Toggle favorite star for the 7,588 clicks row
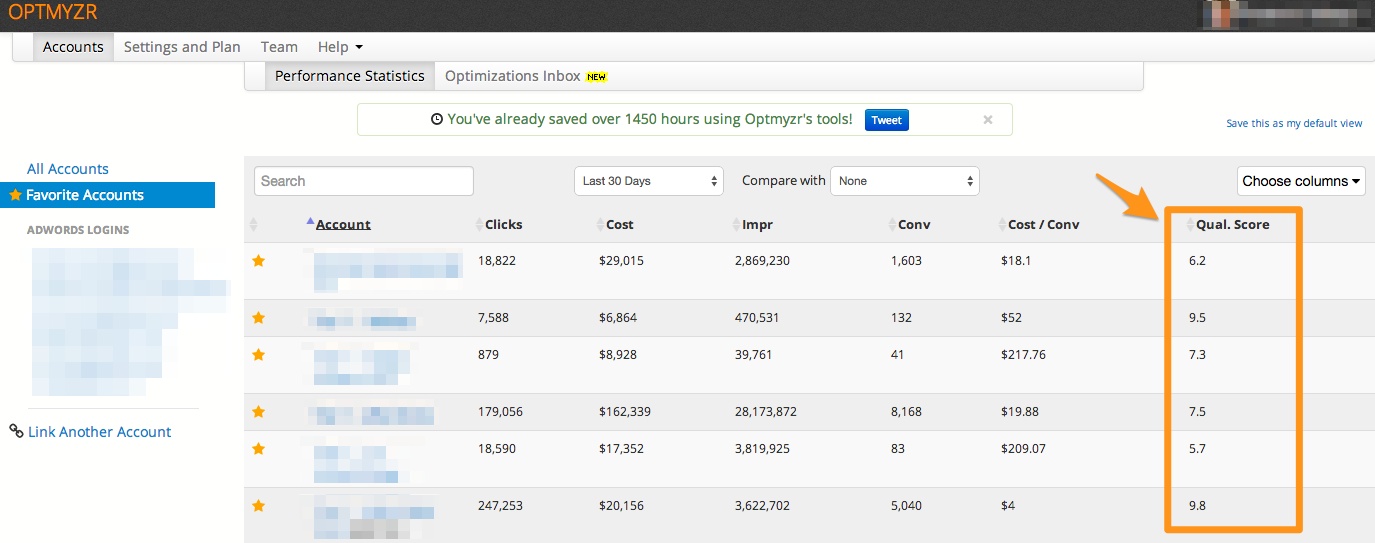Viewport: 1375px width, 543px height. click(x=258, y=318)
